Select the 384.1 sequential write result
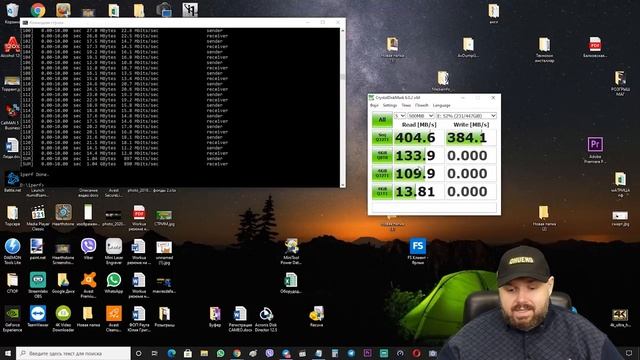640x360 pixels. (471, 138)
